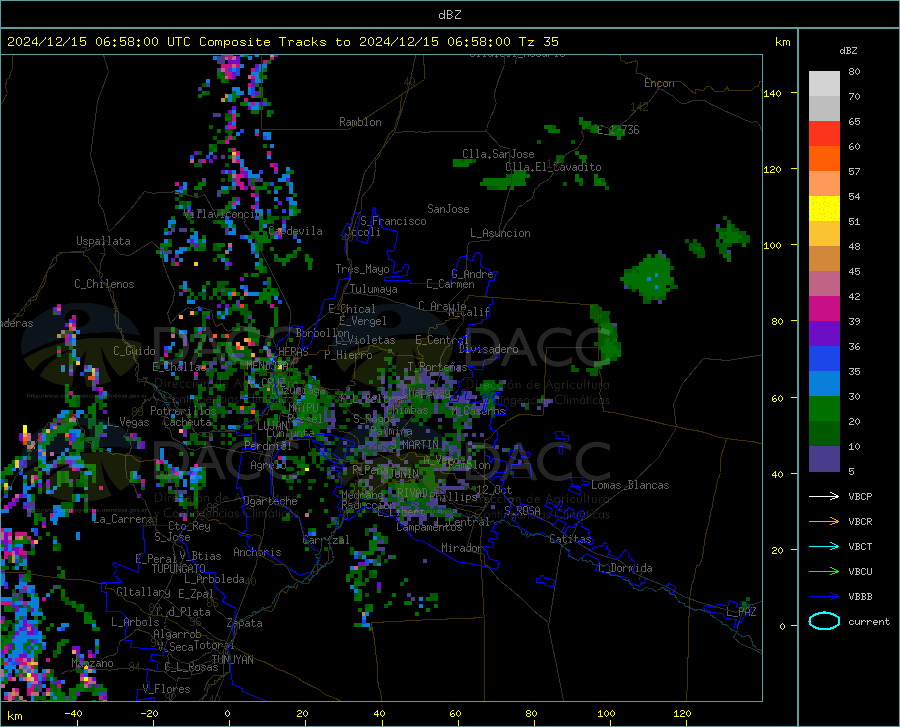900x727 pixels.
Task: Select the green 20-30 dBZ swatch
Action: 824,409
